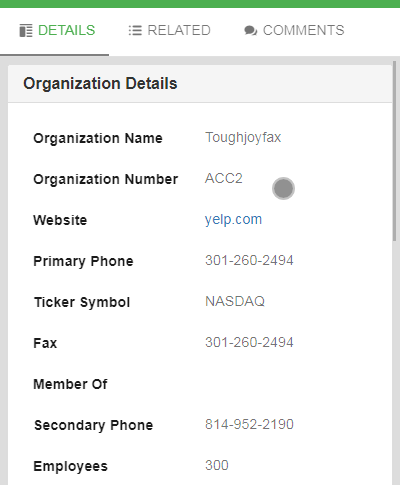Click the Employees value 300
The width and height of the screenshot is (400, 485).
click(x=217, y=465)
